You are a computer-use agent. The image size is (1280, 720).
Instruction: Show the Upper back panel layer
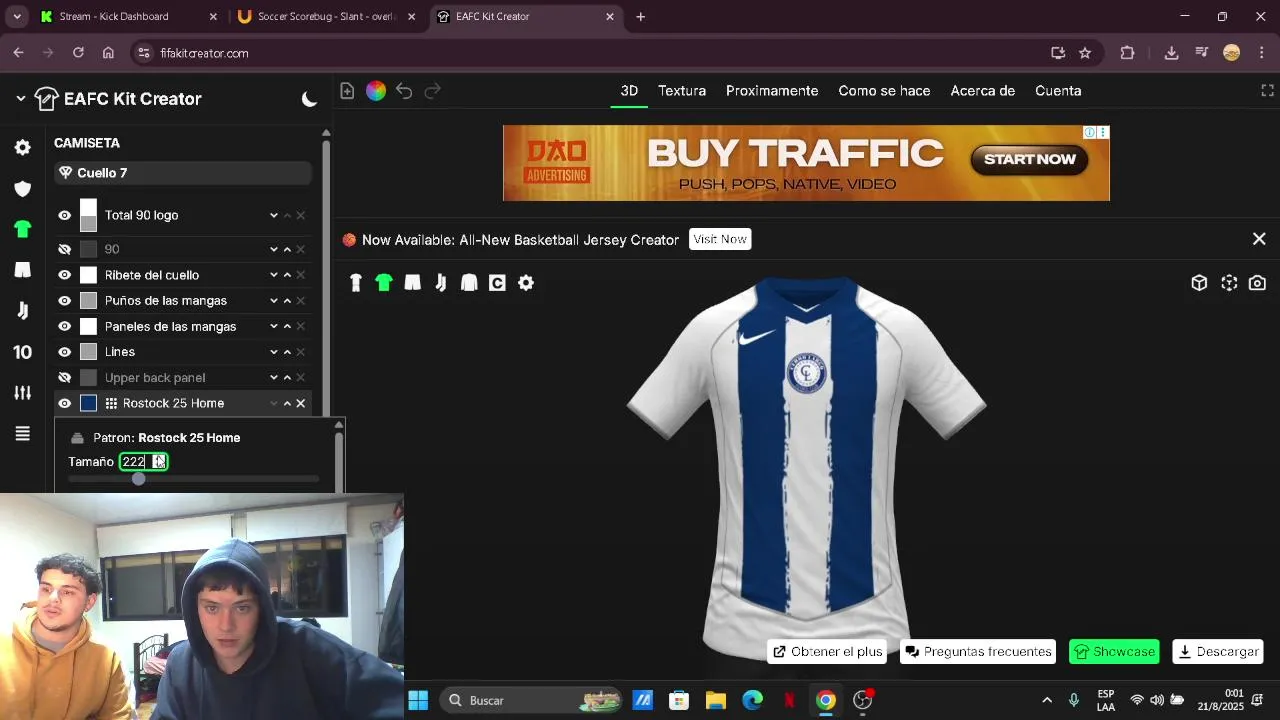pos(65,378)
